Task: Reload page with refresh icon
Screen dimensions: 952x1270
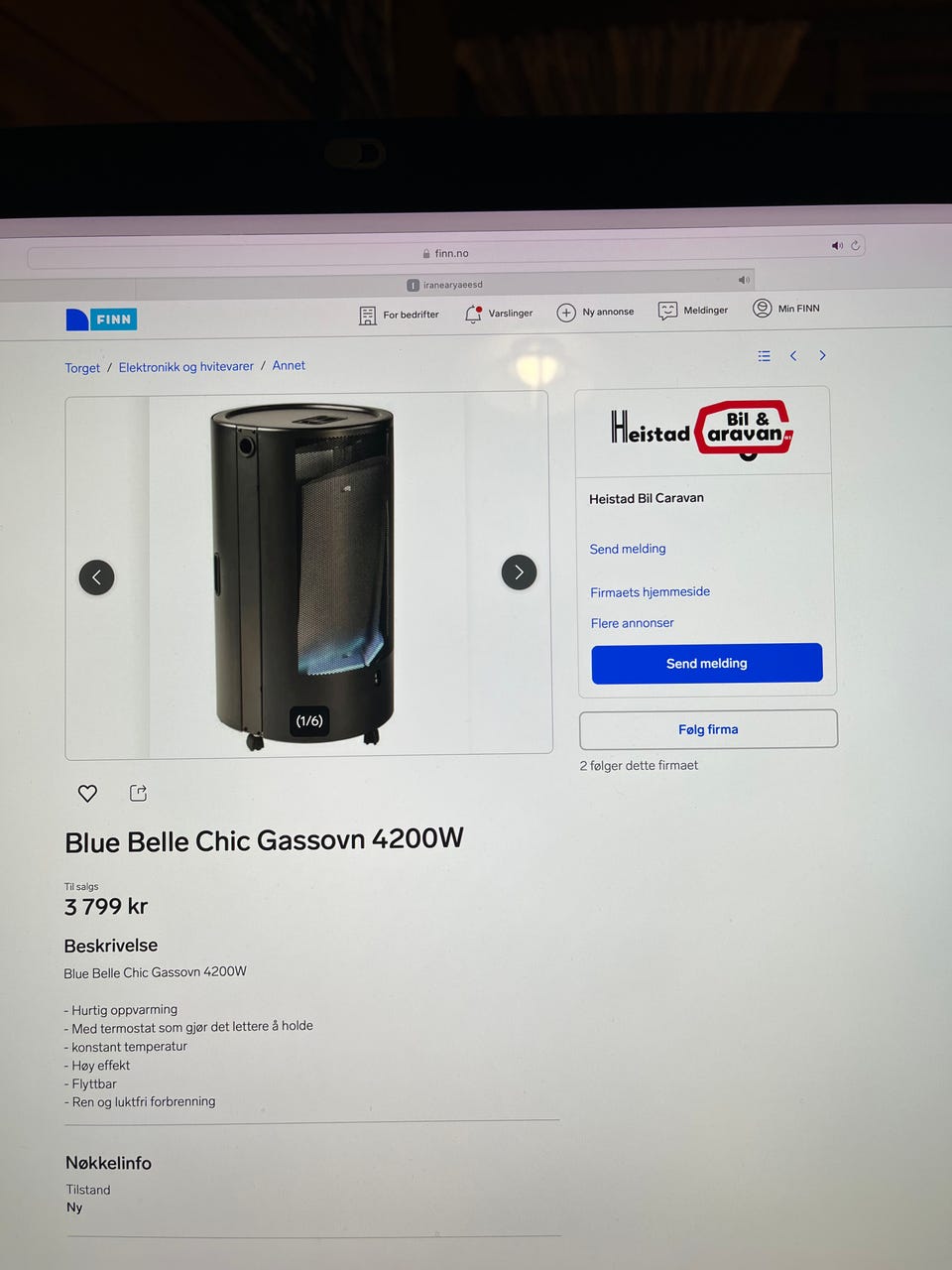Action: [855, 245]
